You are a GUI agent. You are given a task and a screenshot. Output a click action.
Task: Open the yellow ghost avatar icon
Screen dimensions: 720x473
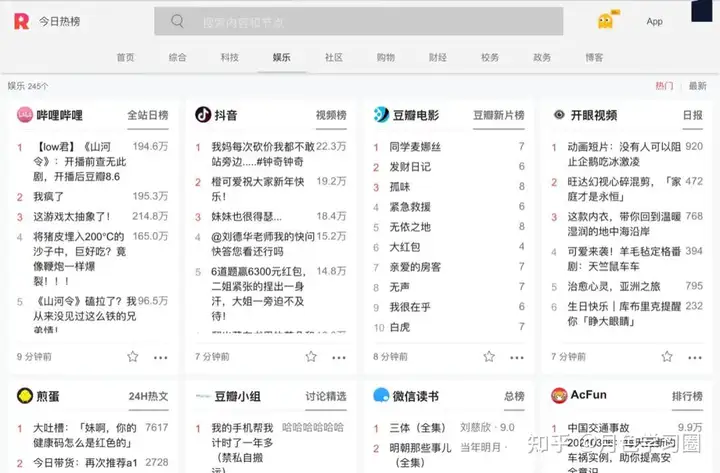coord(606,21)
